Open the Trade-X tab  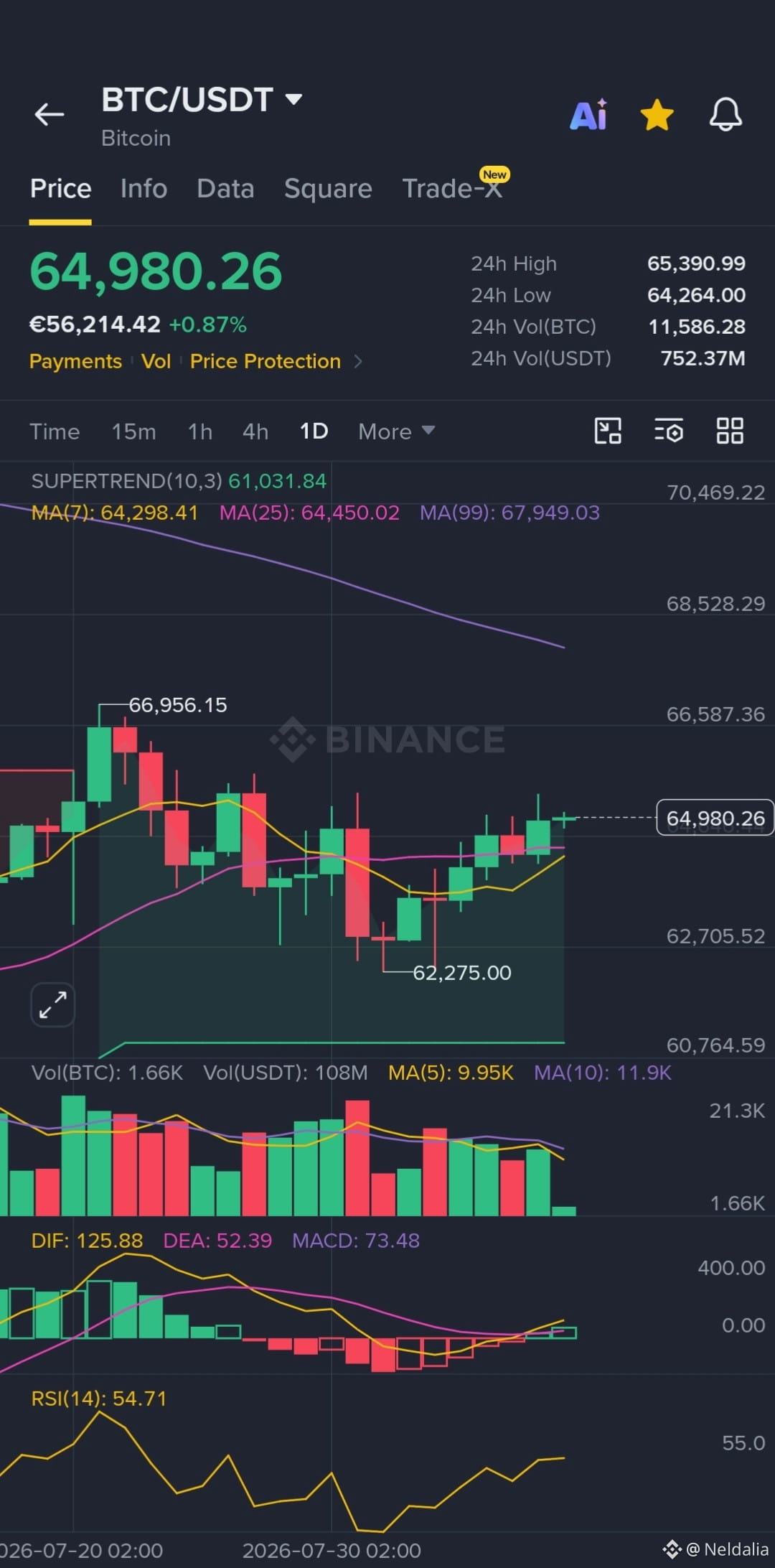pos(452,188)
